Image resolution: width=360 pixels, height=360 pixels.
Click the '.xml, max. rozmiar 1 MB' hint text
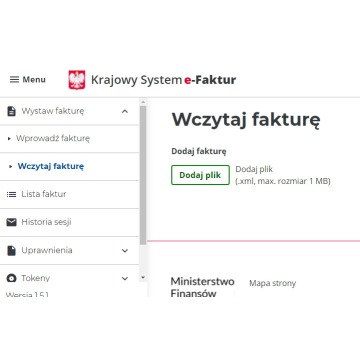click(x=283, y=181)
